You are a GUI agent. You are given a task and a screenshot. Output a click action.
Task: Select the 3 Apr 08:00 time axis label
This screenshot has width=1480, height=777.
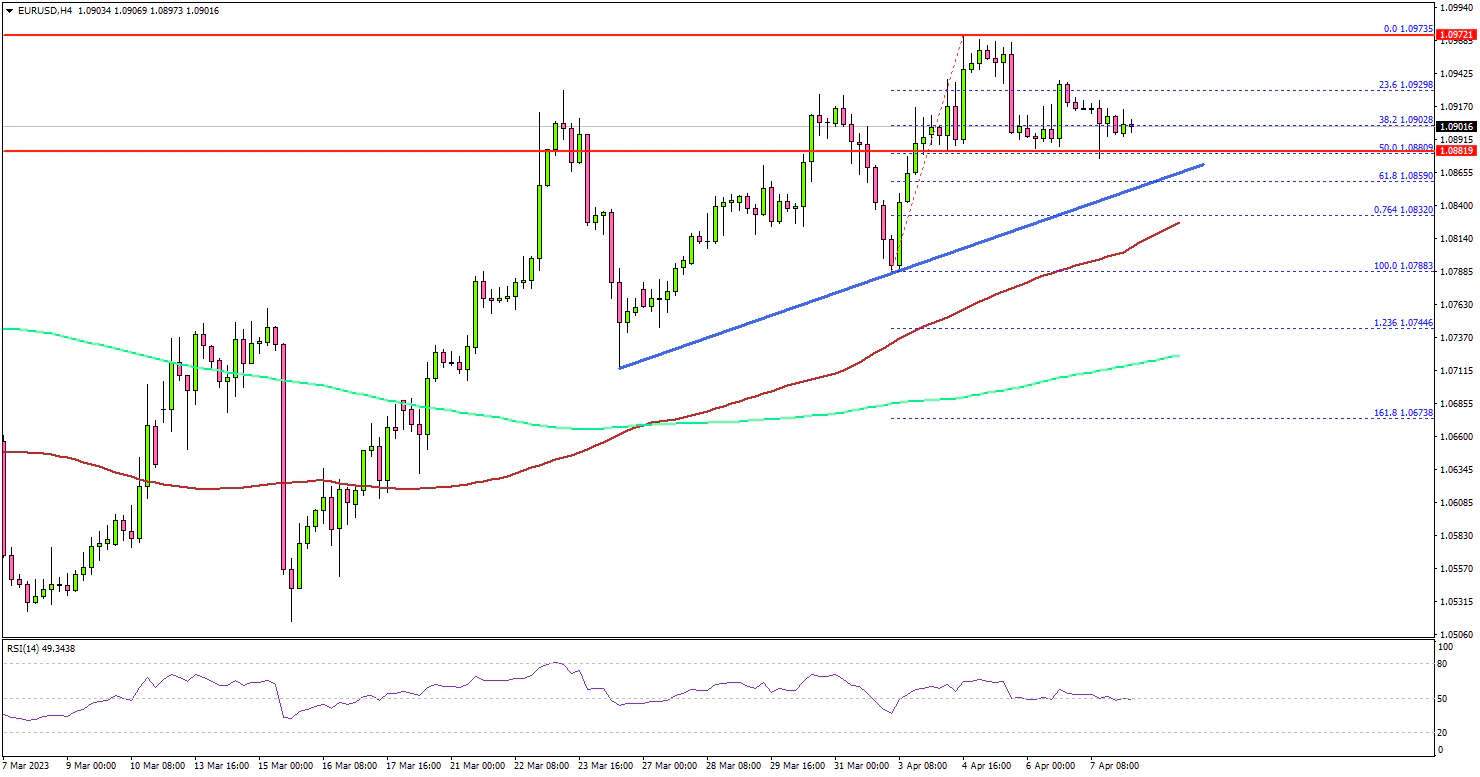point(922,766)
